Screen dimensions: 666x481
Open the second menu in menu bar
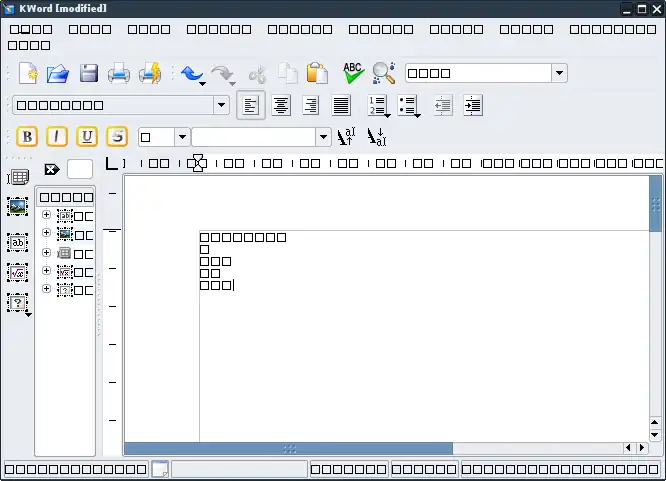(89, 30)
